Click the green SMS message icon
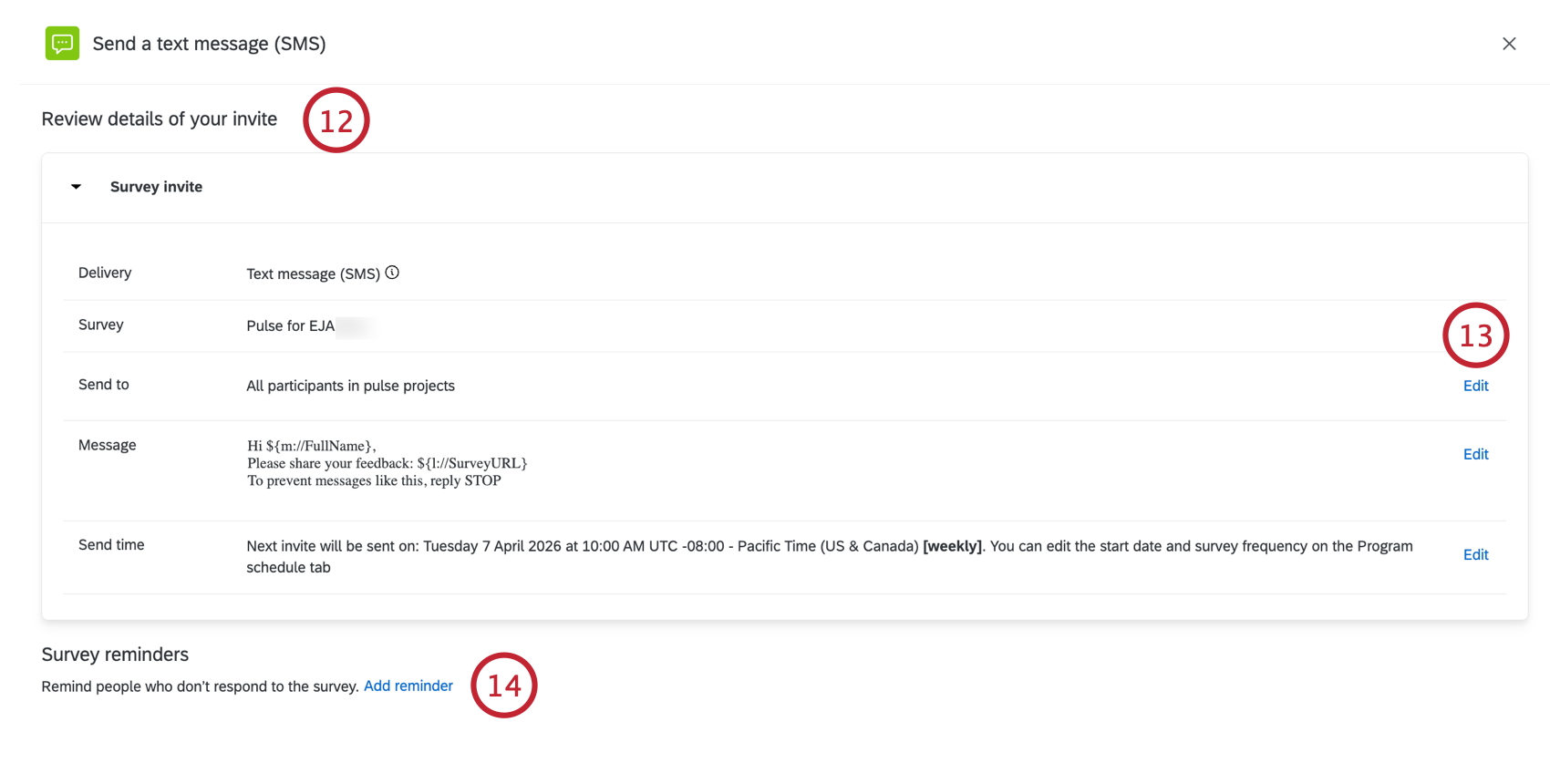The width and height of the screenshot is (1550, 784). (x=62, y=44)
